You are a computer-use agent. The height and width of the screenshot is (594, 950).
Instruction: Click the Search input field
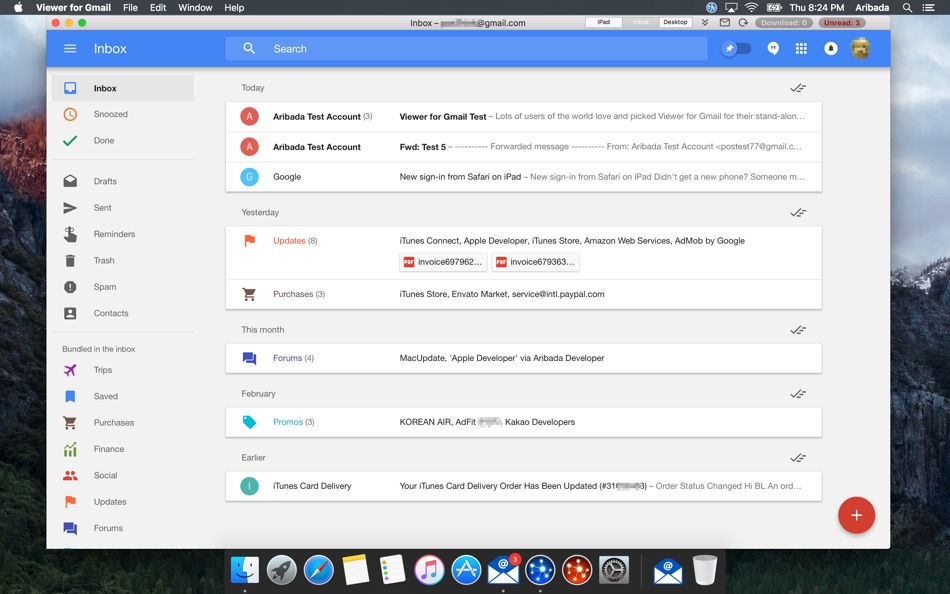tap(467, 48)
